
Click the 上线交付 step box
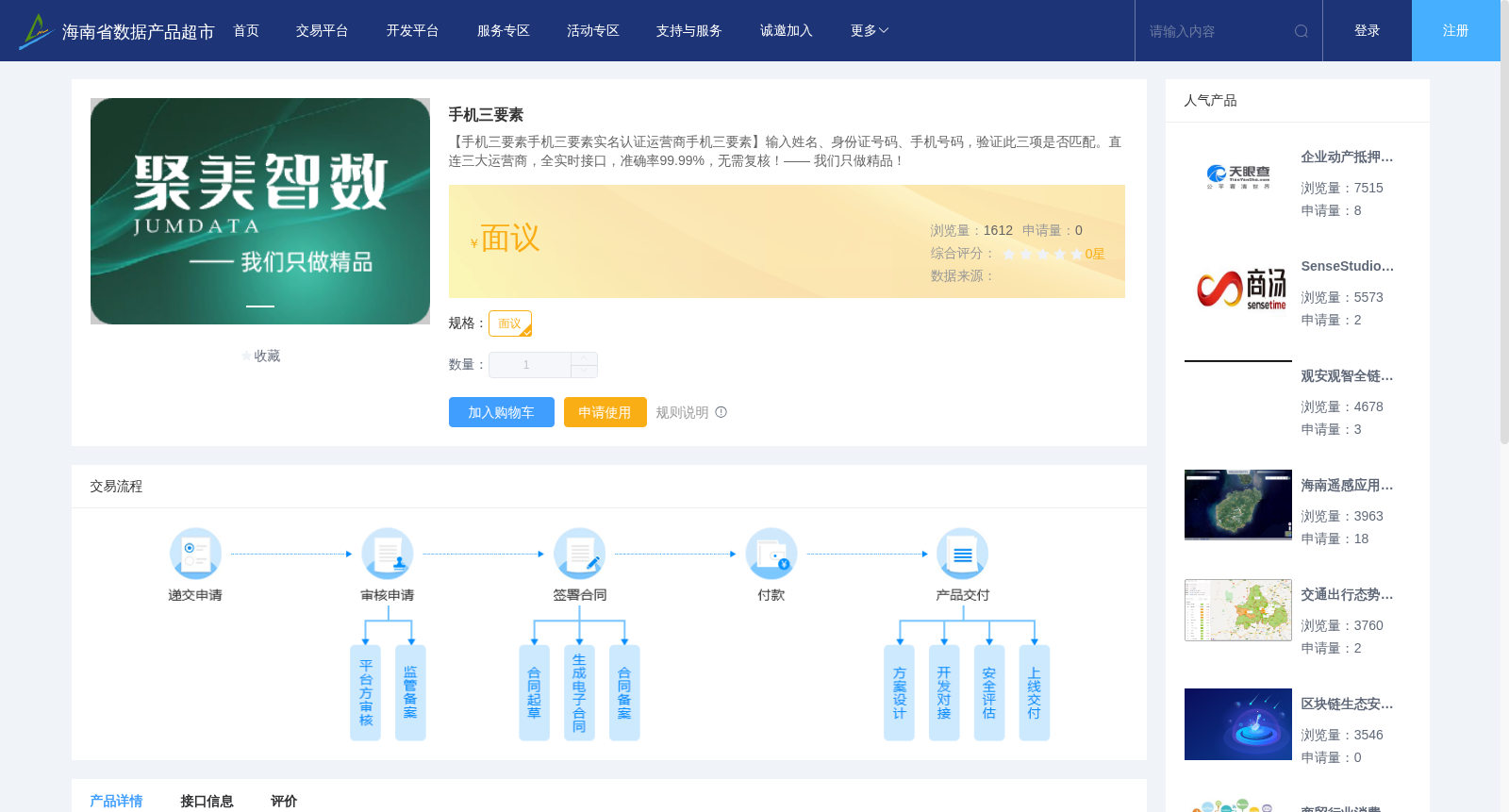[x=1035, y=693]
